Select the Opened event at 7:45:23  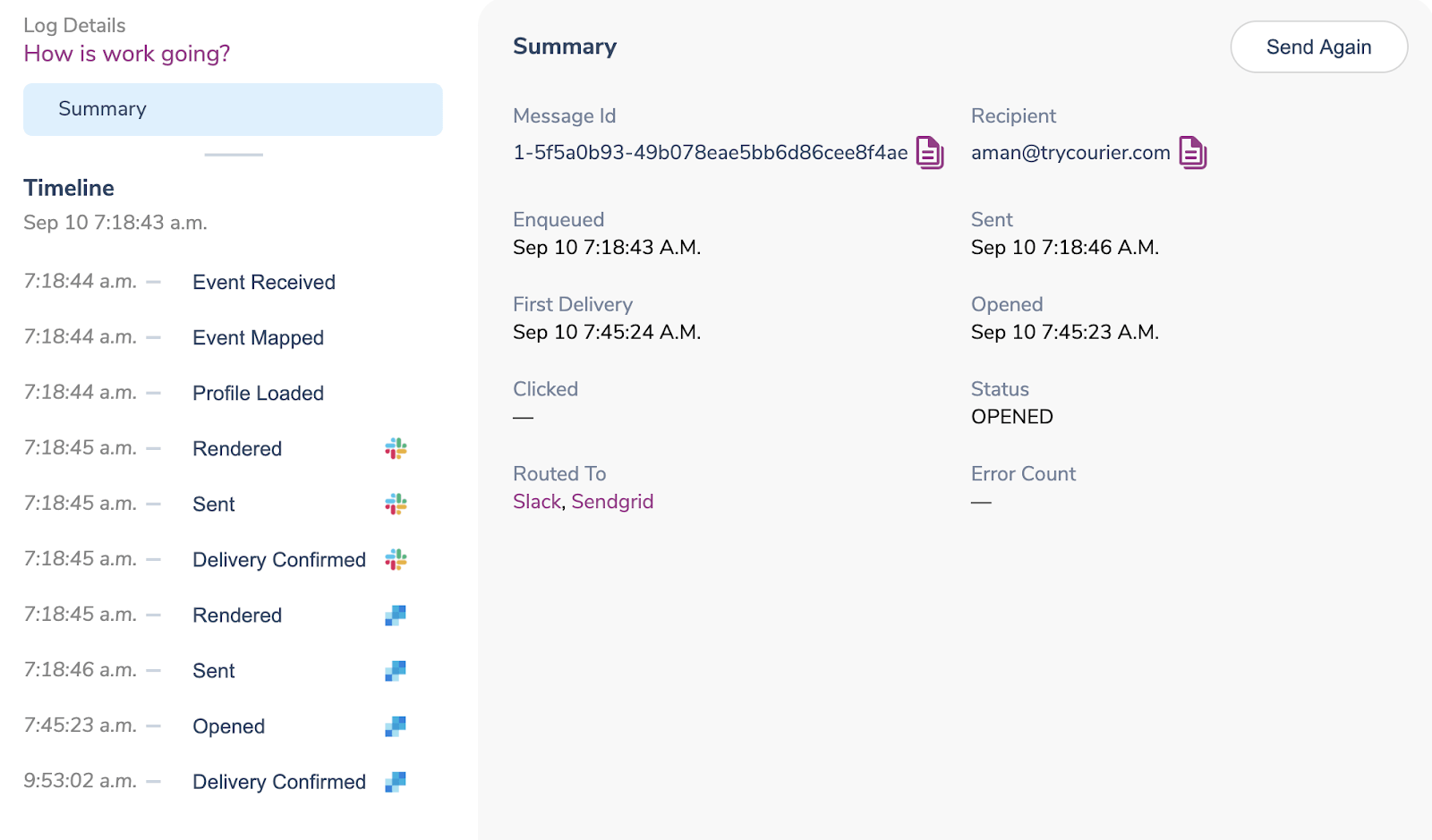228,725
